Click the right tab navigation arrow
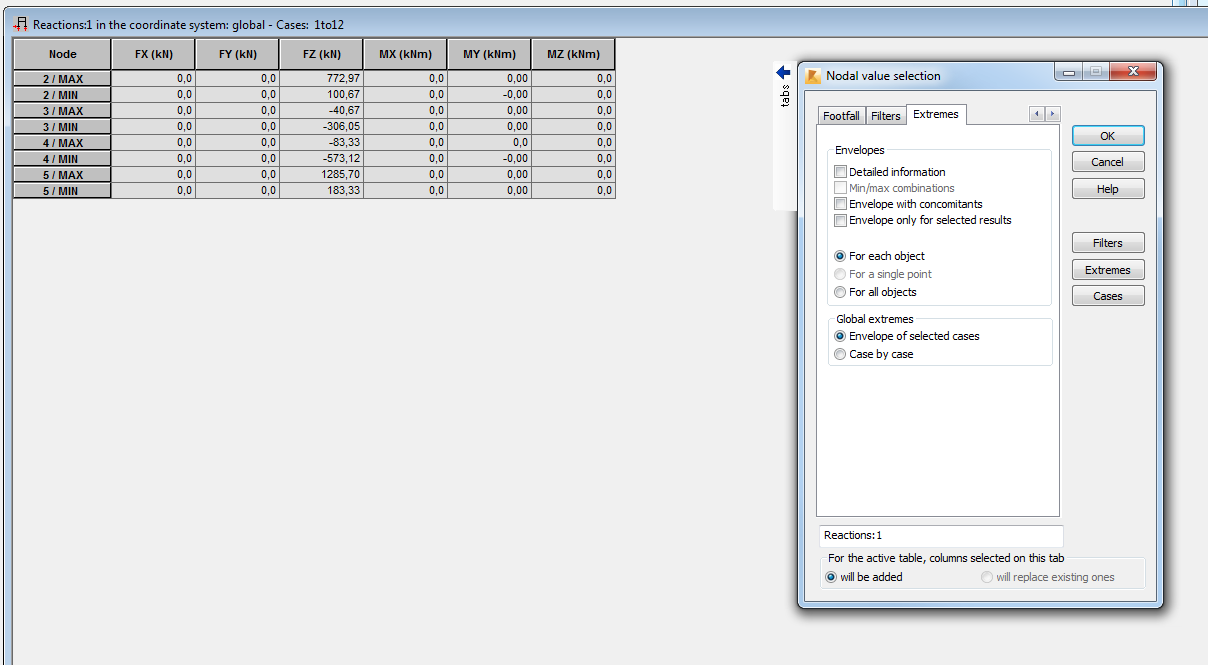Screen dimensions: 1208x665 [1051, 114]
